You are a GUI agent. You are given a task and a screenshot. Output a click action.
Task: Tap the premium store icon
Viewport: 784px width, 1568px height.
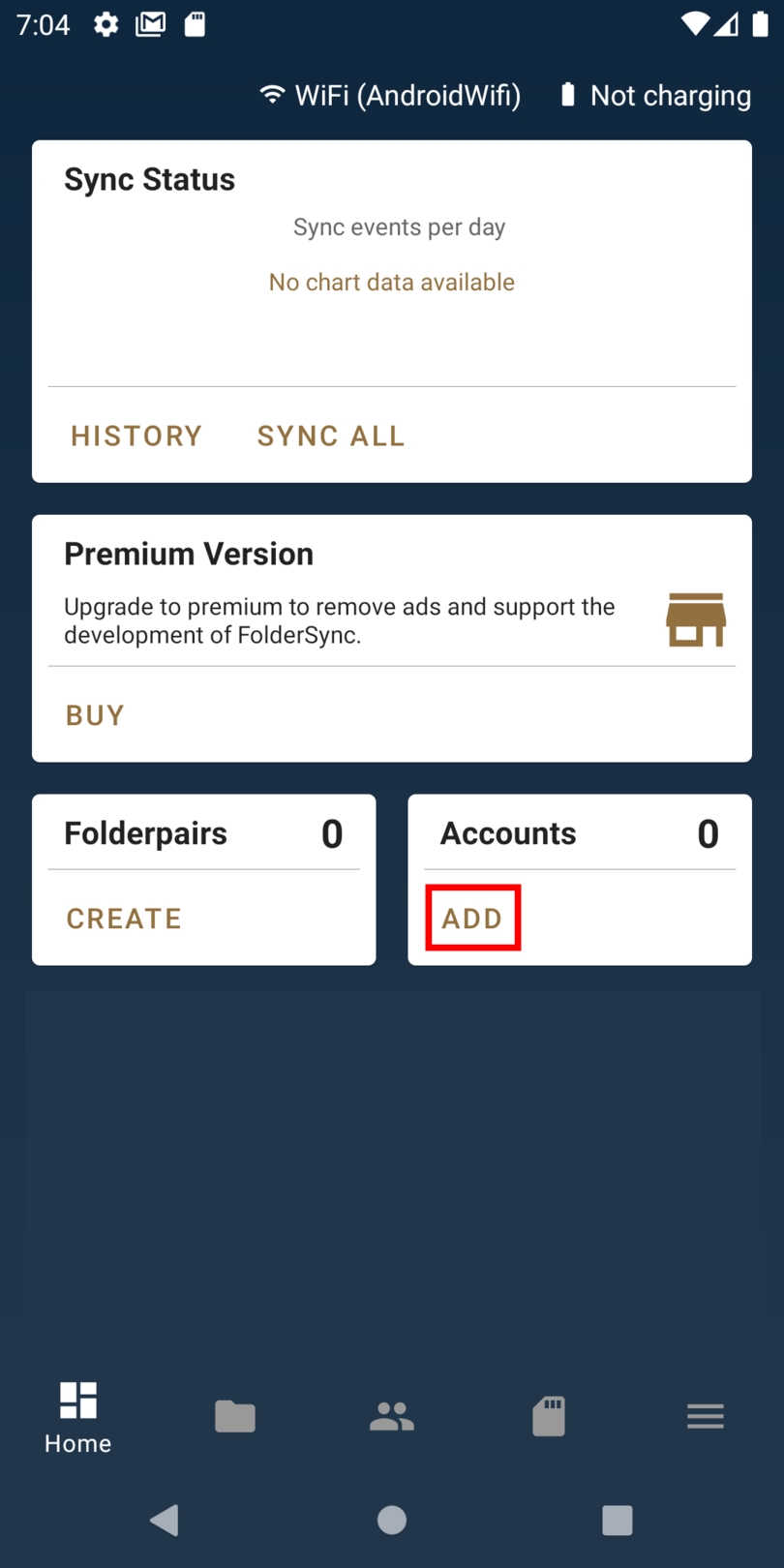tap(696, 618)
